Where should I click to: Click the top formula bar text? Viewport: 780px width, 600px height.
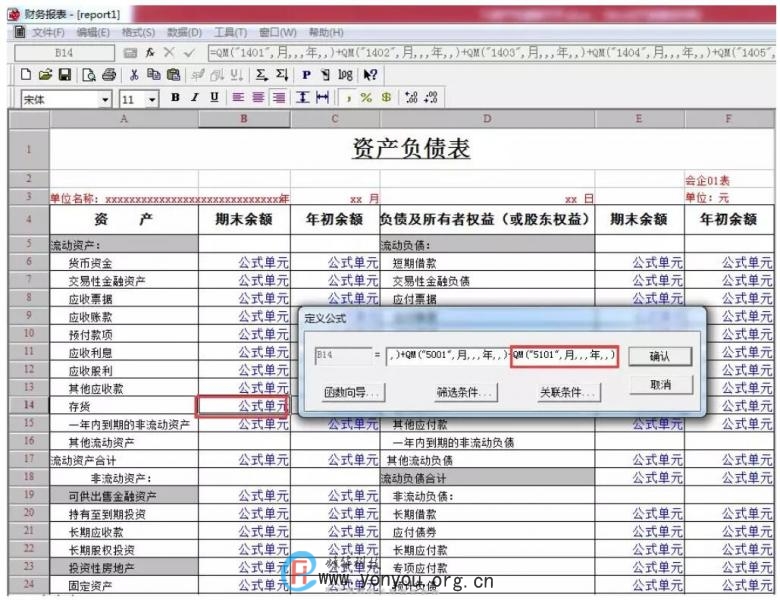(490, 52)
